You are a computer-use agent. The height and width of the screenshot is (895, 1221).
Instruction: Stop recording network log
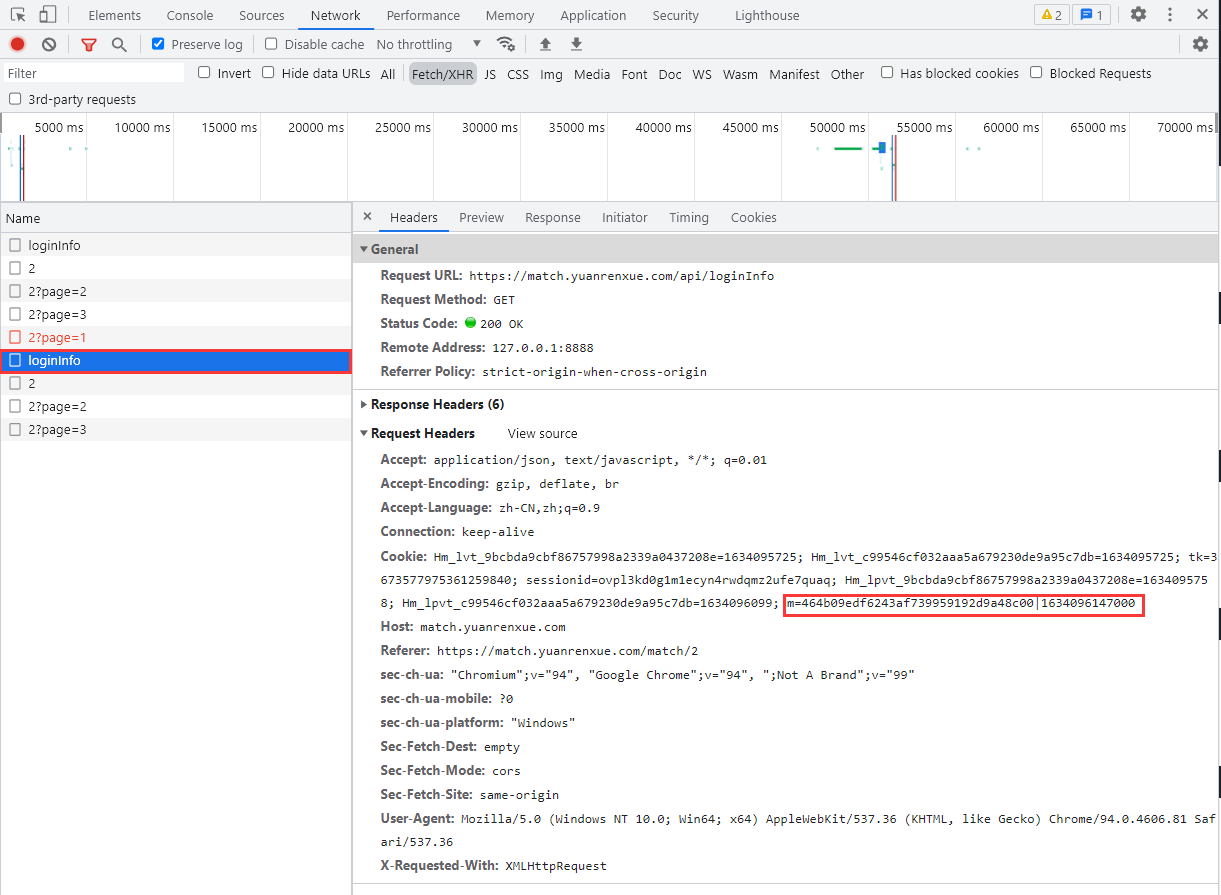pyautogui.click(x=17, y=44)
